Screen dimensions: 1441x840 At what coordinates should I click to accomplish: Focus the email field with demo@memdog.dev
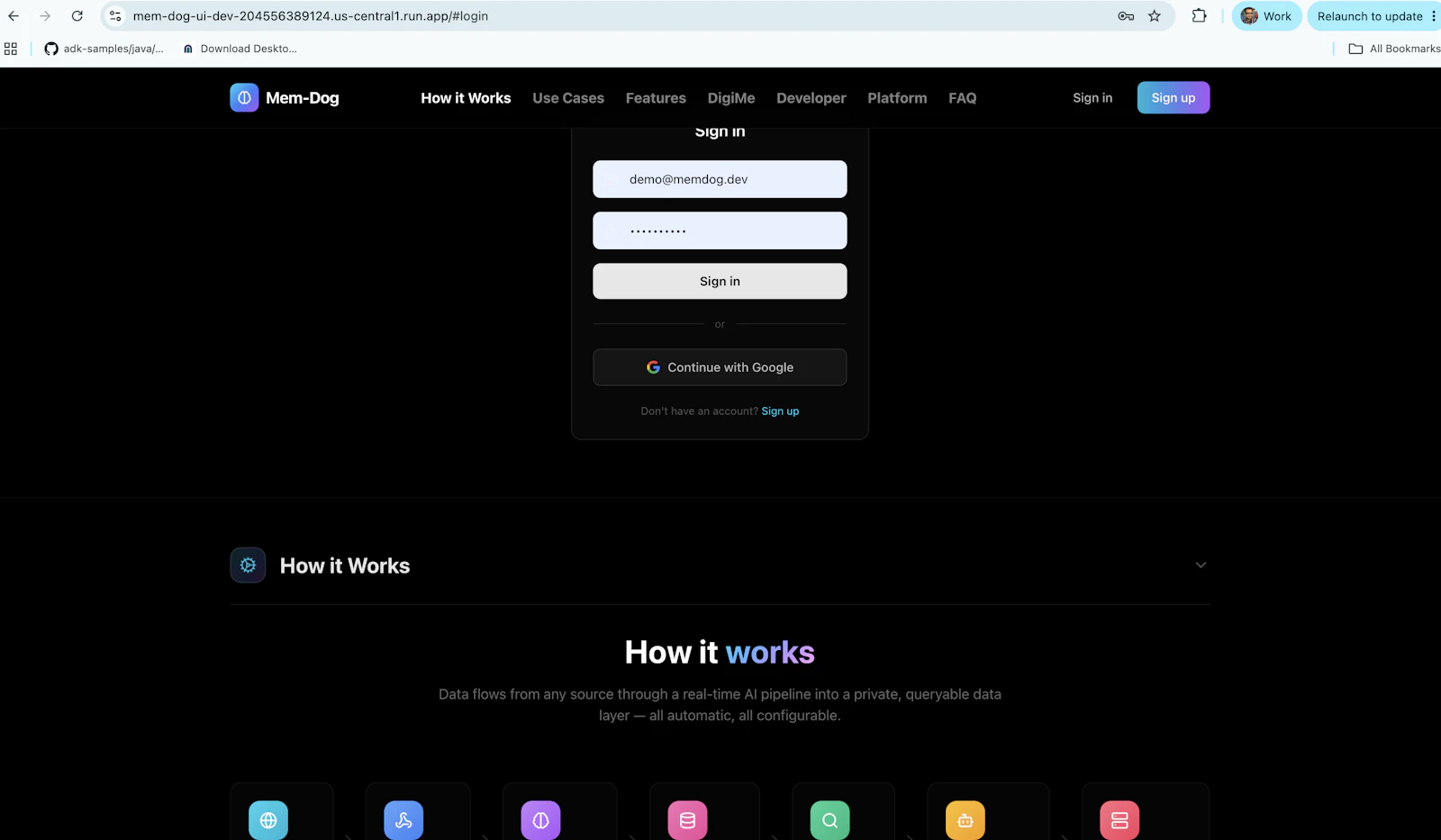pos(720,179)
